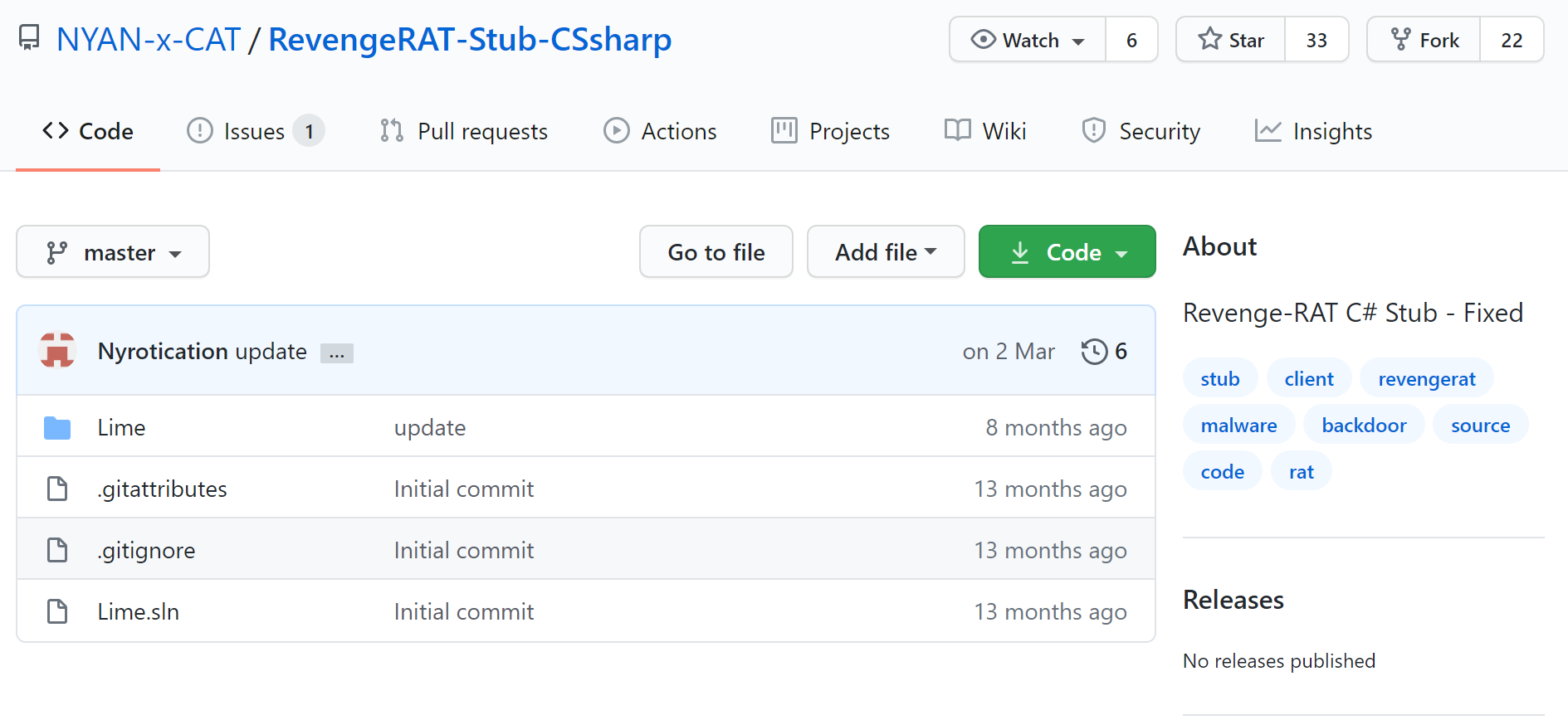
Task: Open Initial commit message for Lime.sln
Action: (x=464, y=612)
